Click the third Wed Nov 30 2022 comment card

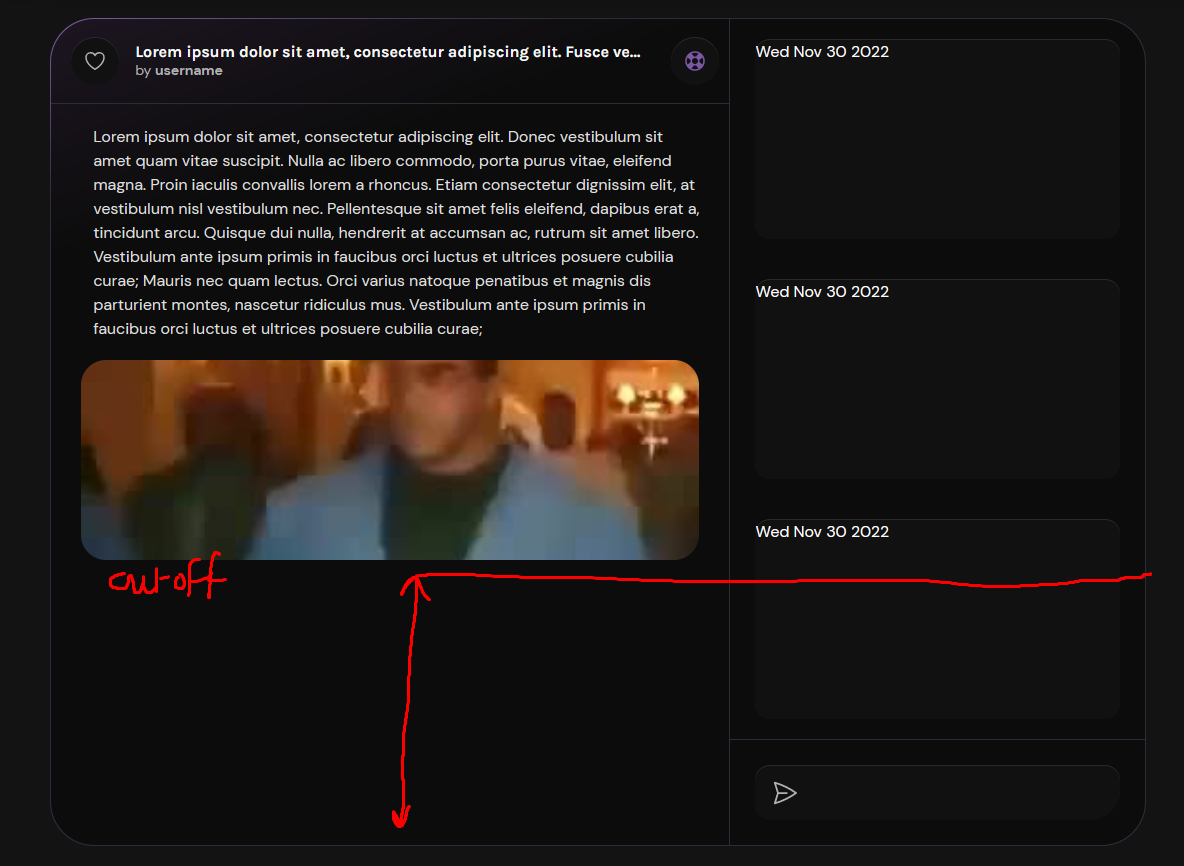point(937,618)
